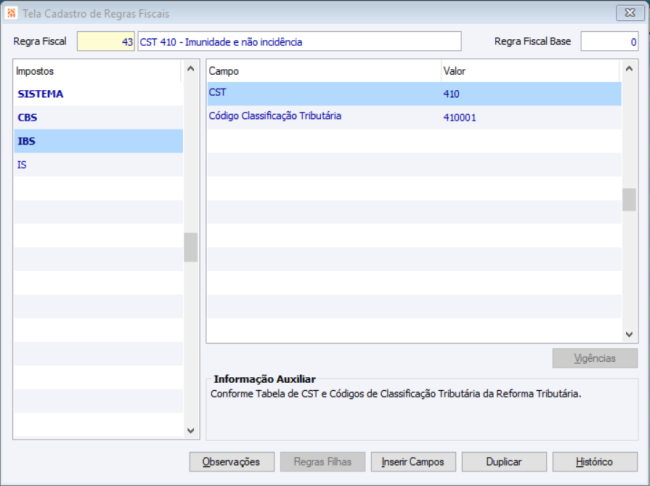Select Código Classificação Tributária row

(414, 117)
